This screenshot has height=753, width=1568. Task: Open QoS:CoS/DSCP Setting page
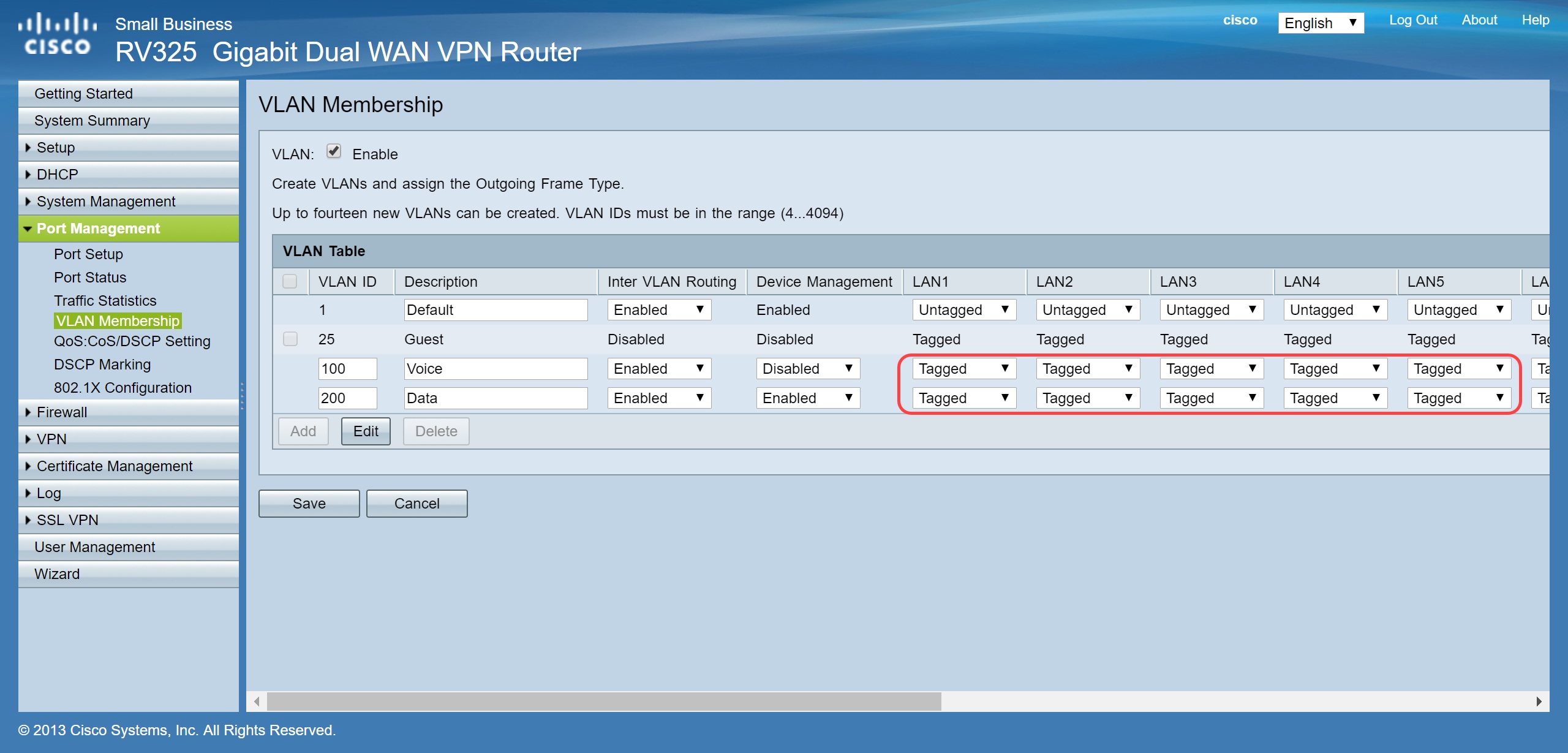pos(132,341)
